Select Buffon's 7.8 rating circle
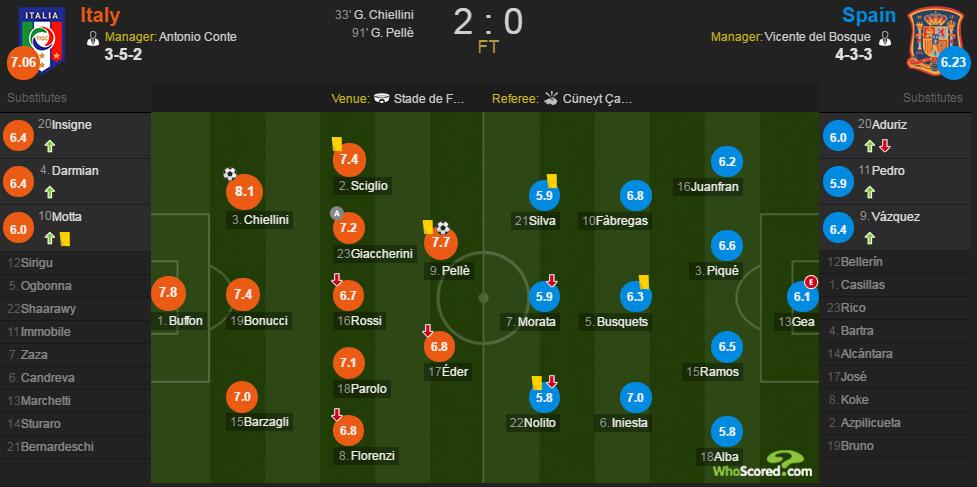977x487 pixels. pyautogui.click(x=168, y=293)
